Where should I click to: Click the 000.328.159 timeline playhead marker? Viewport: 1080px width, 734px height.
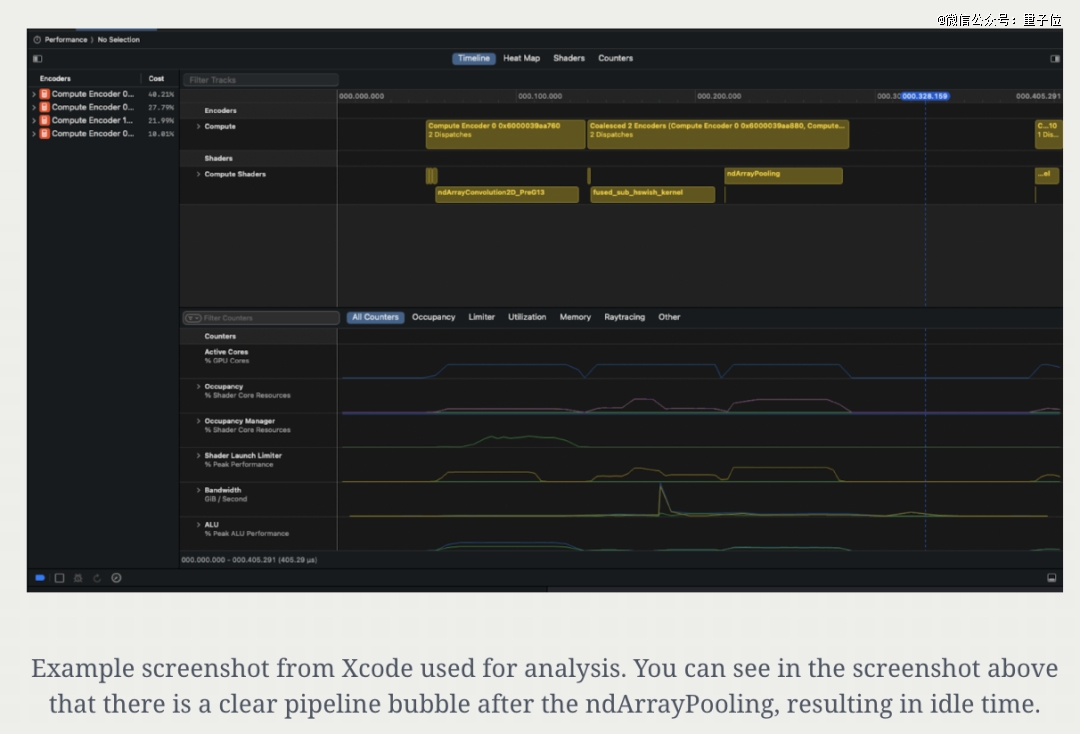pyautogui.click(x=925, y=96)
